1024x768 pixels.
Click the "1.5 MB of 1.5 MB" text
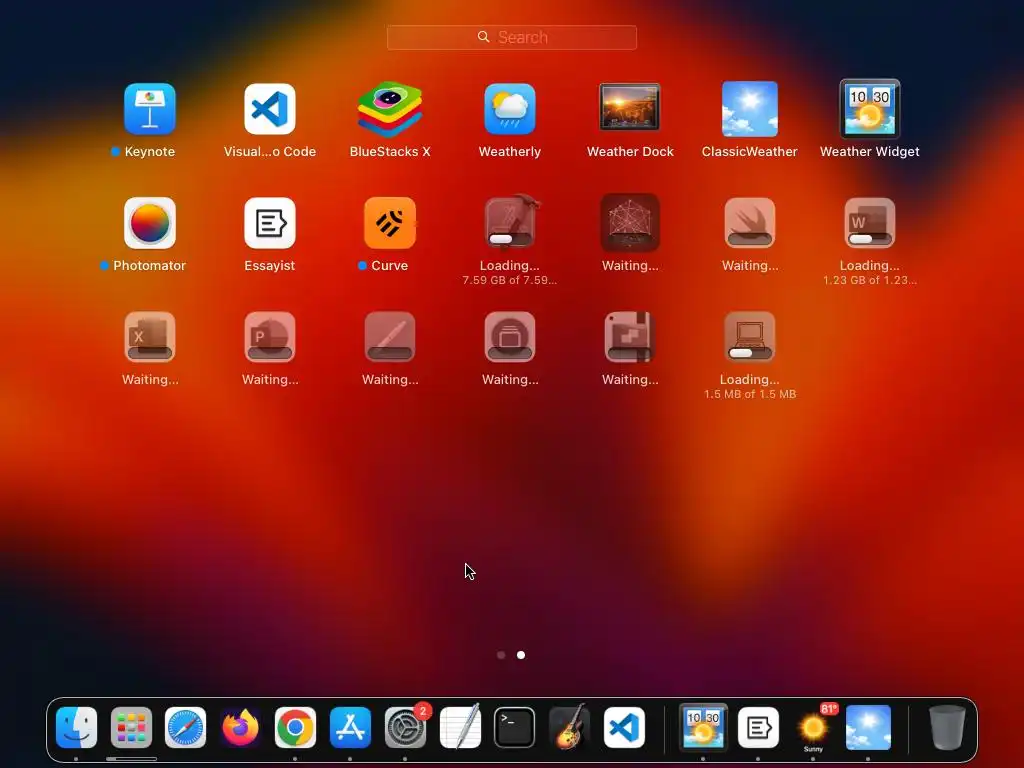pos(750,394)
